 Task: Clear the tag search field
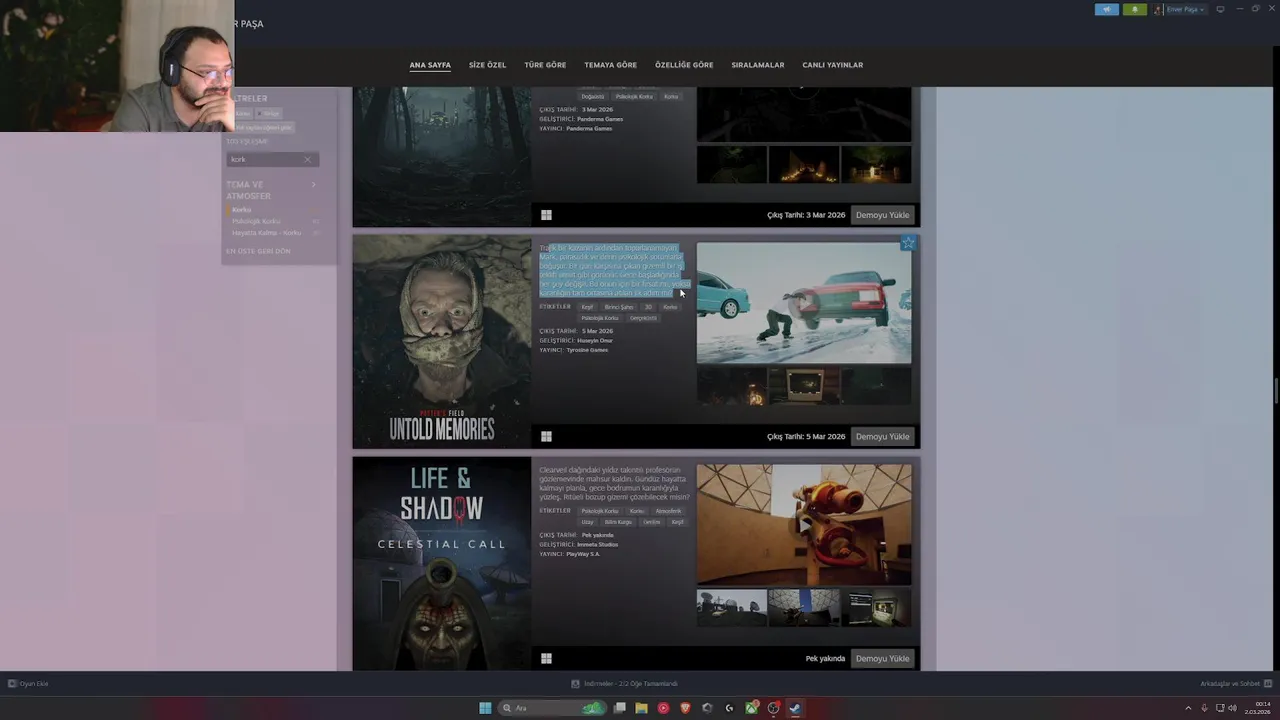[x=307, y=159]
